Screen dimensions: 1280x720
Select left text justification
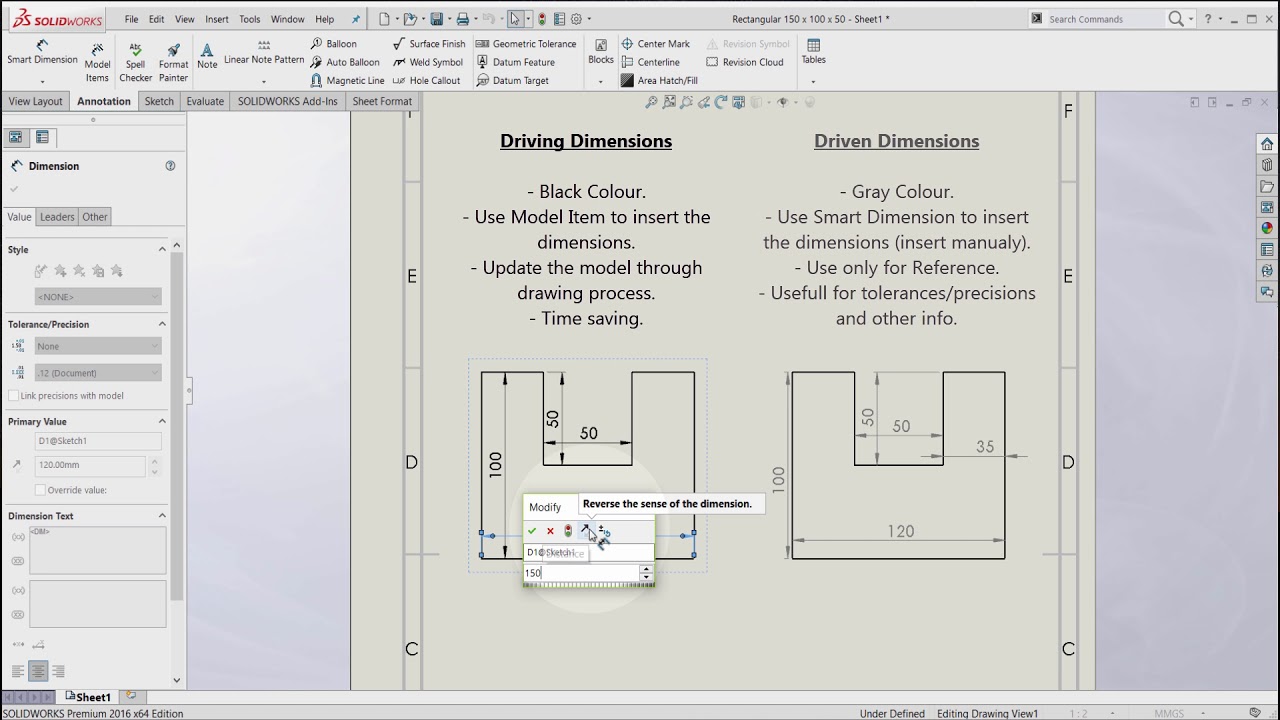click(x=18, y=671)
